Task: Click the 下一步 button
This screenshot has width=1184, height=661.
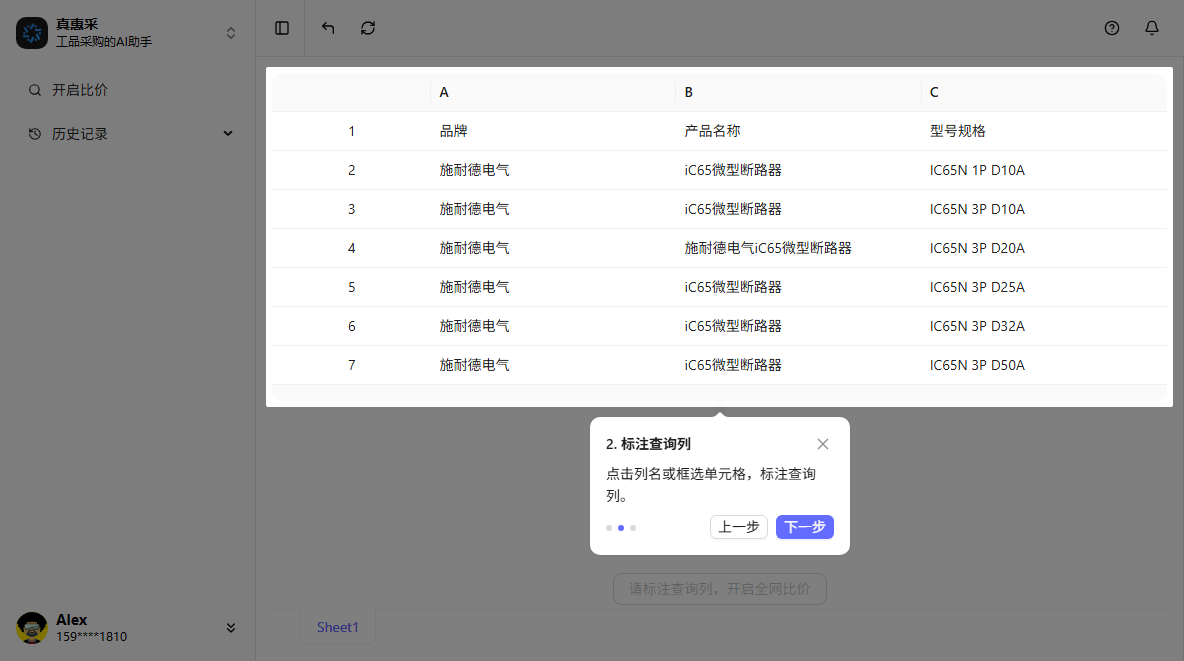Action: pos(804,527)
